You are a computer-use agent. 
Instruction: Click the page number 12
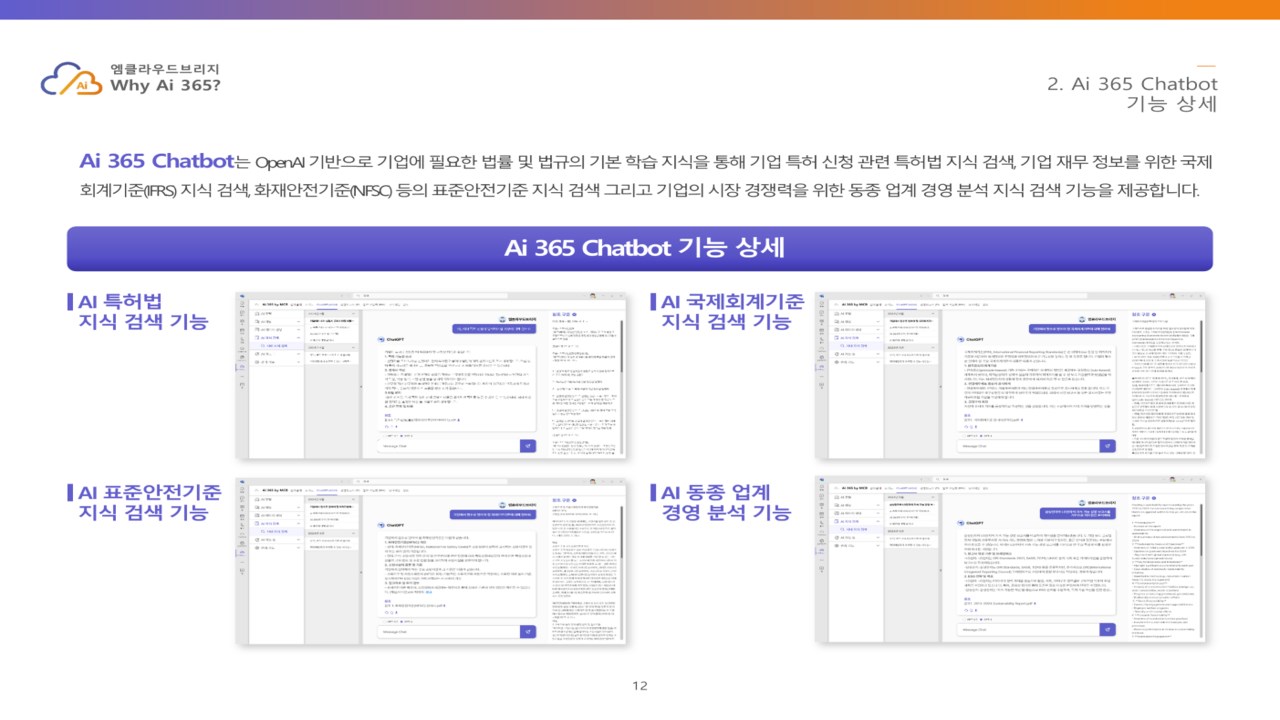pyautogui.click(x=640, y=686)
